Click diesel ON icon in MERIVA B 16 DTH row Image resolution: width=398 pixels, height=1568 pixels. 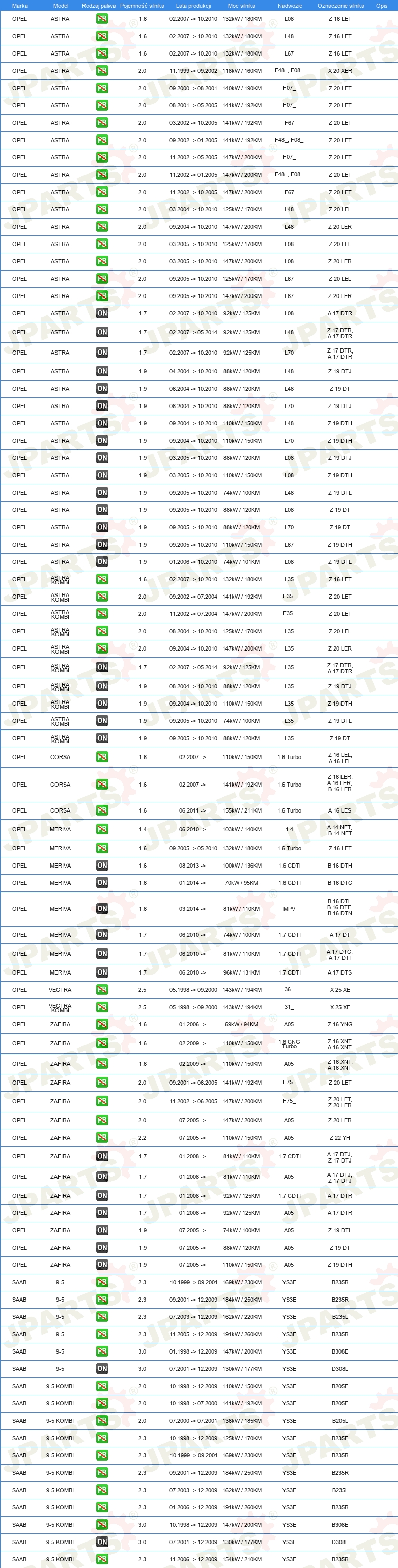point(102,866)
